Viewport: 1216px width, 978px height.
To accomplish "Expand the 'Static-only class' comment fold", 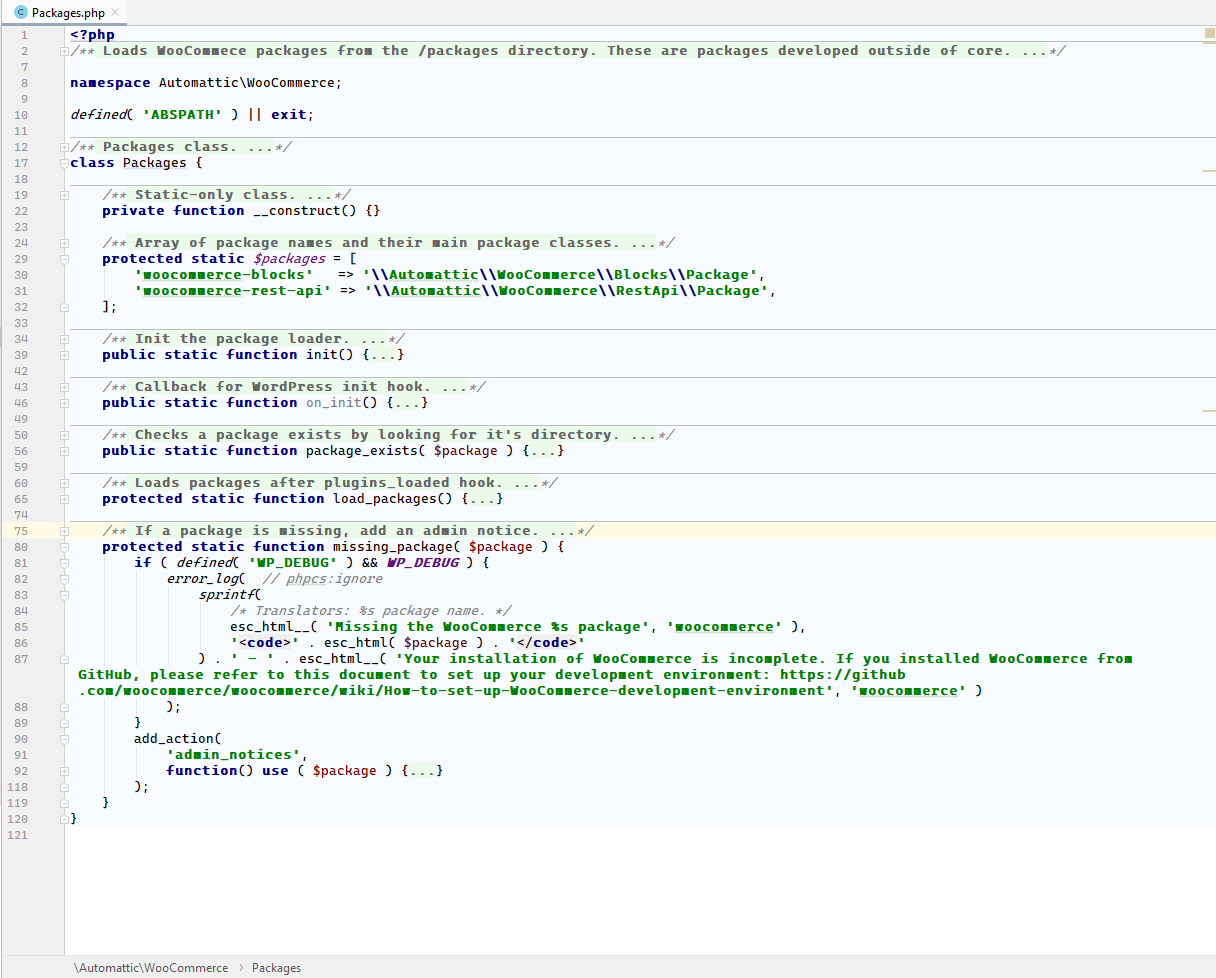I will tap(65, 195).
